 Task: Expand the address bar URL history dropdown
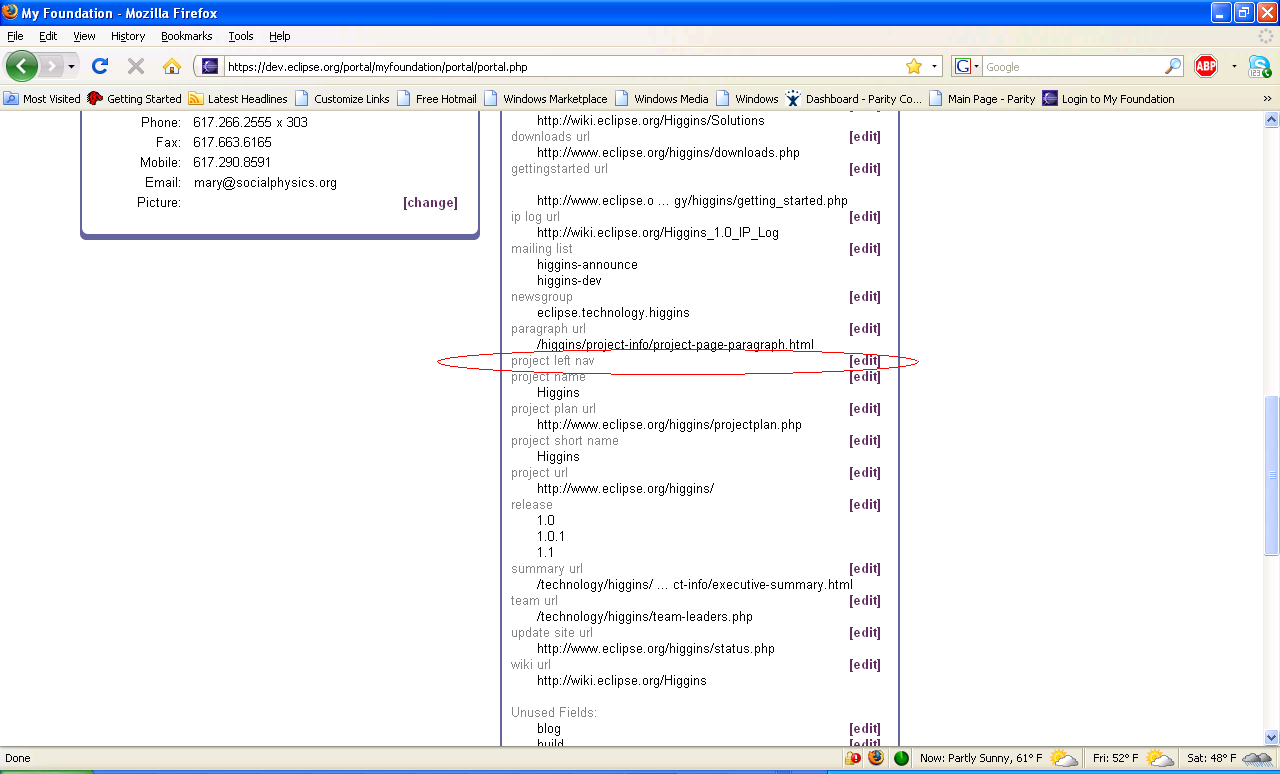pyautogui.click(x=935, y=67)
